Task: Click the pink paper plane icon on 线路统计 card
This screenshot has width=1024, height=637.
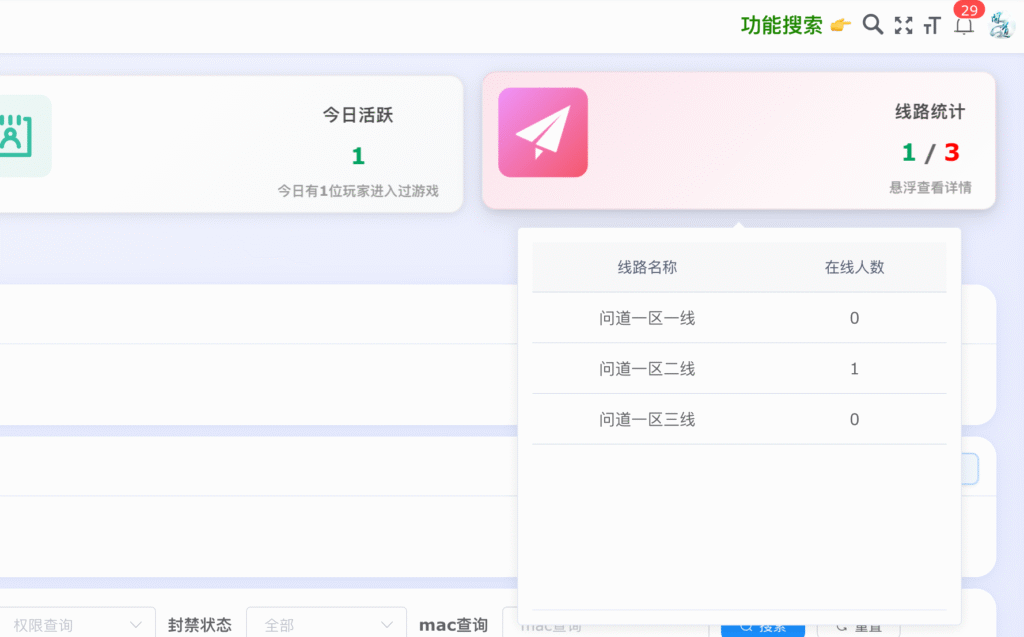Action: [542, 132]
